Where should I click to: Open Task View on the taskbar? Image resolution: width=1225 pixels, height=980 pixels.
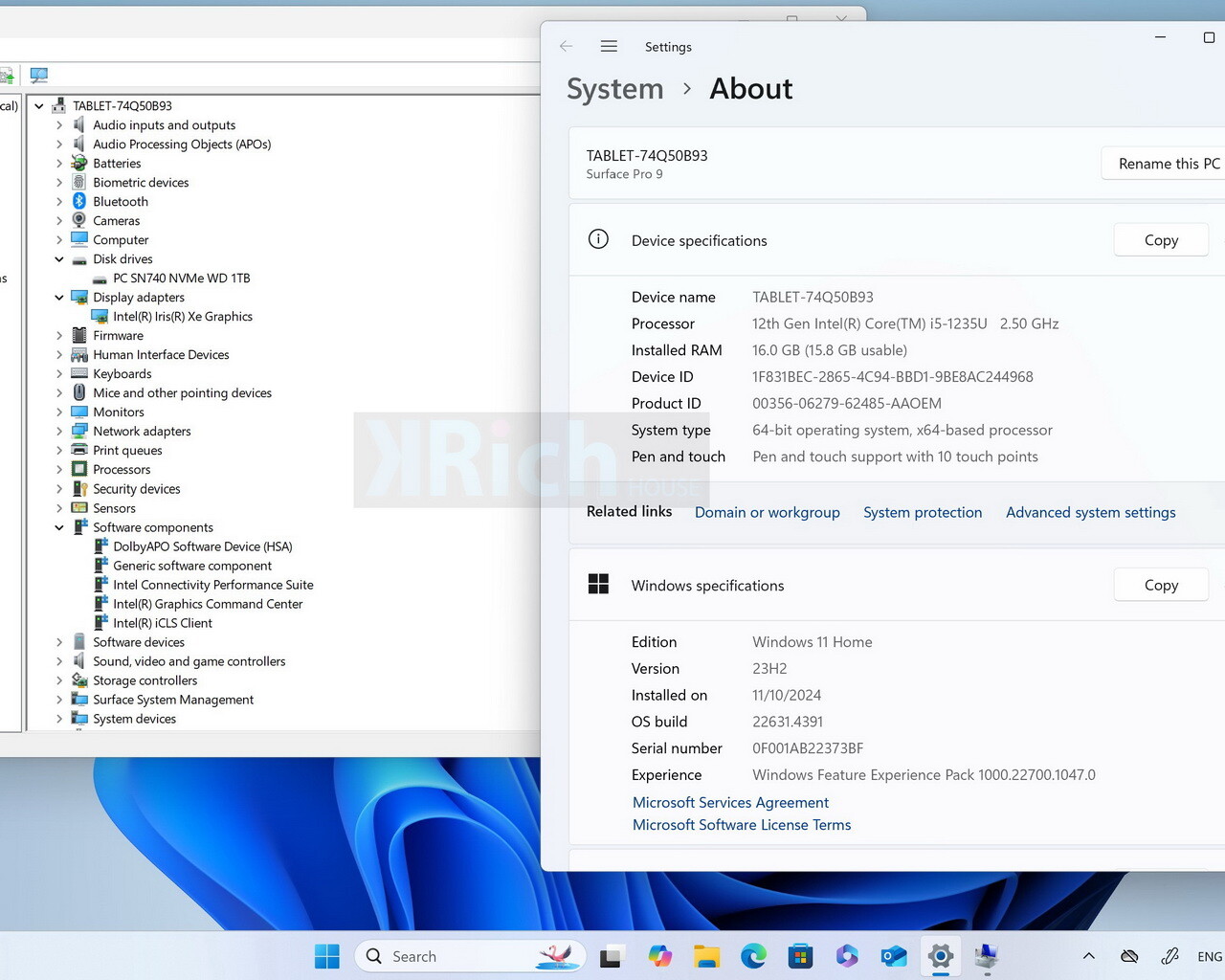(612, 956)
